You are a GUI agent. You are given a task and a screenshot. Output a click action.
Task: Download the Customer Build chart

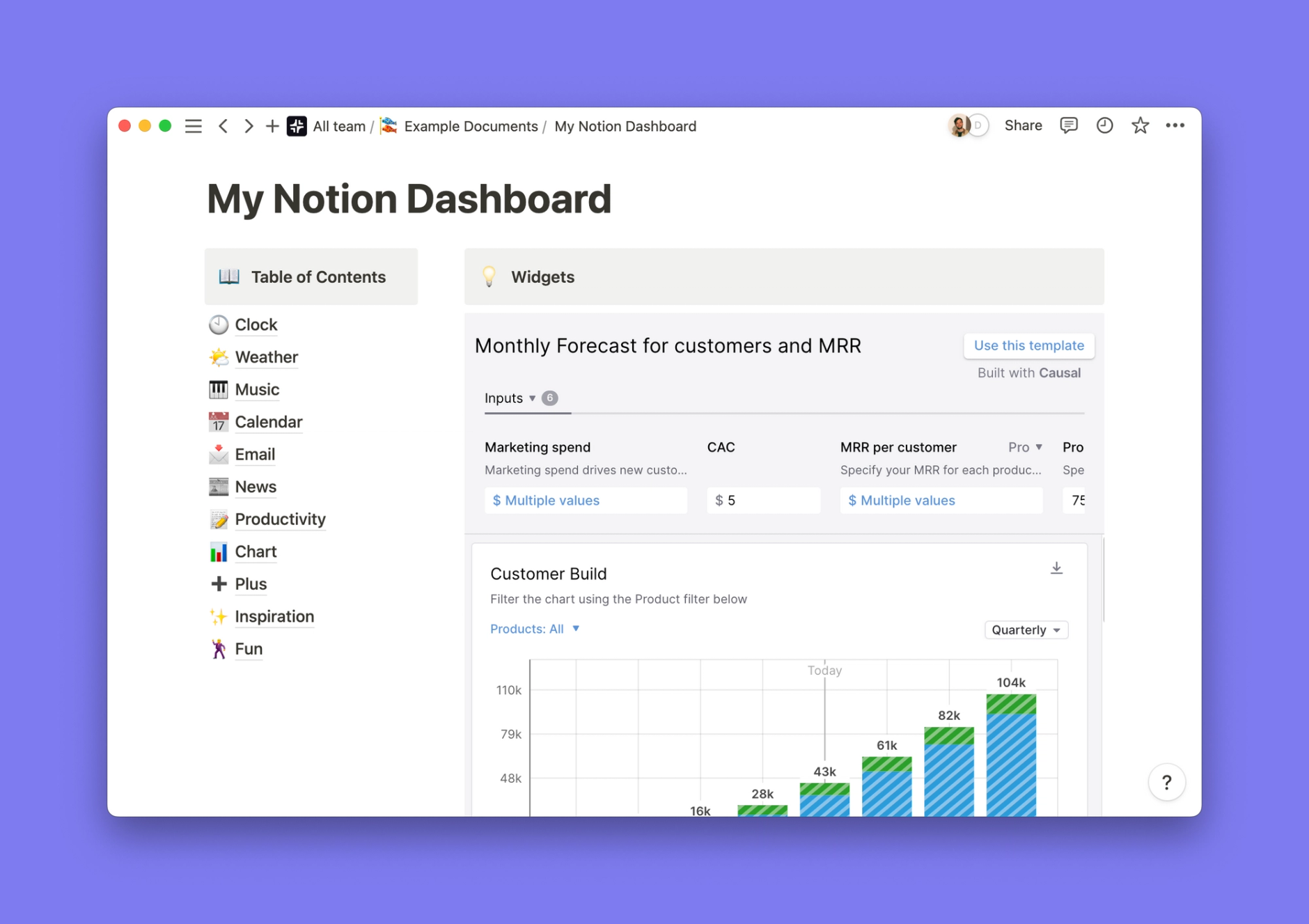click(1056, 568)
